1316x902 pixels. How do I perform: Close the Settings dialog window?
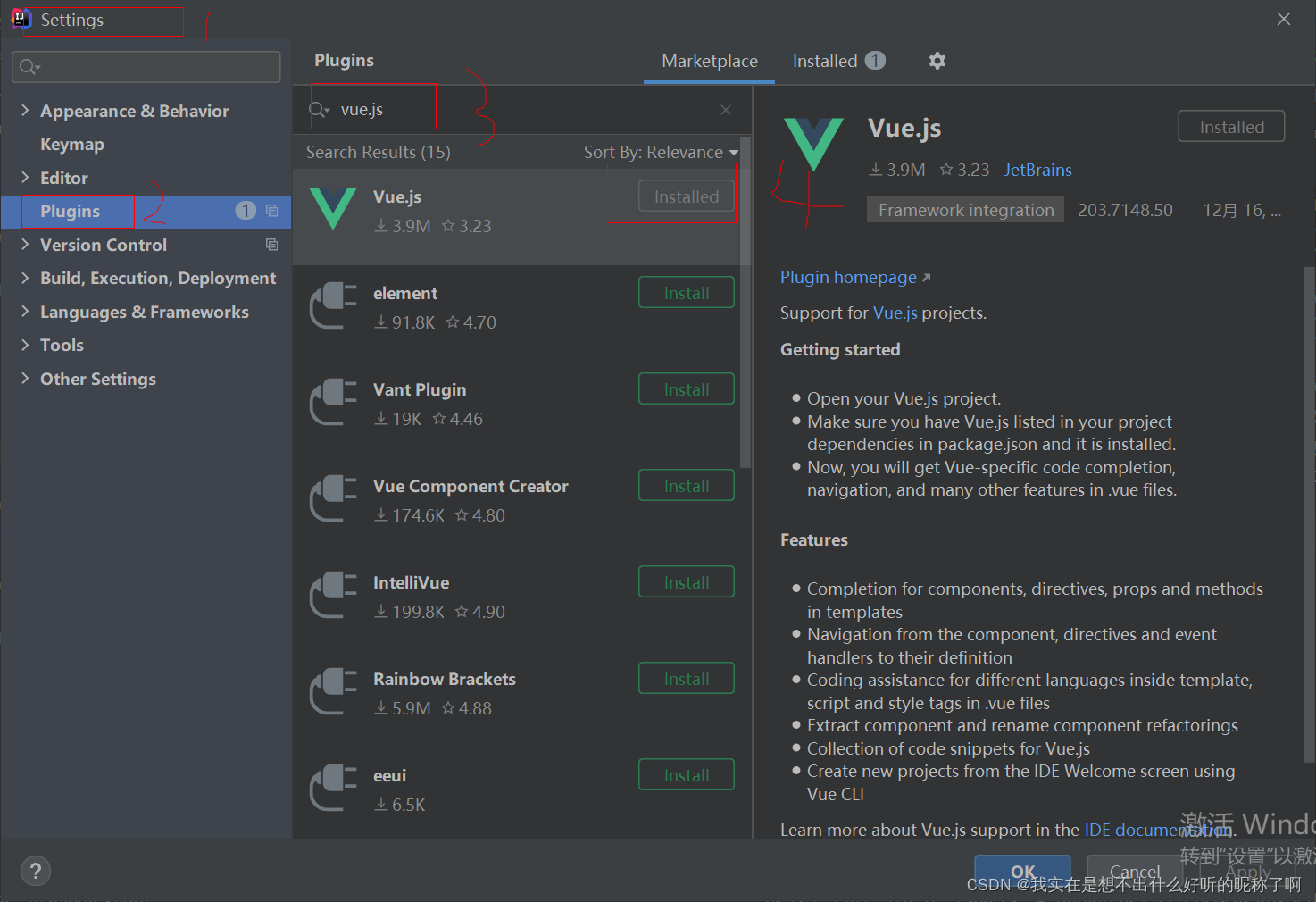[1284, 19]
